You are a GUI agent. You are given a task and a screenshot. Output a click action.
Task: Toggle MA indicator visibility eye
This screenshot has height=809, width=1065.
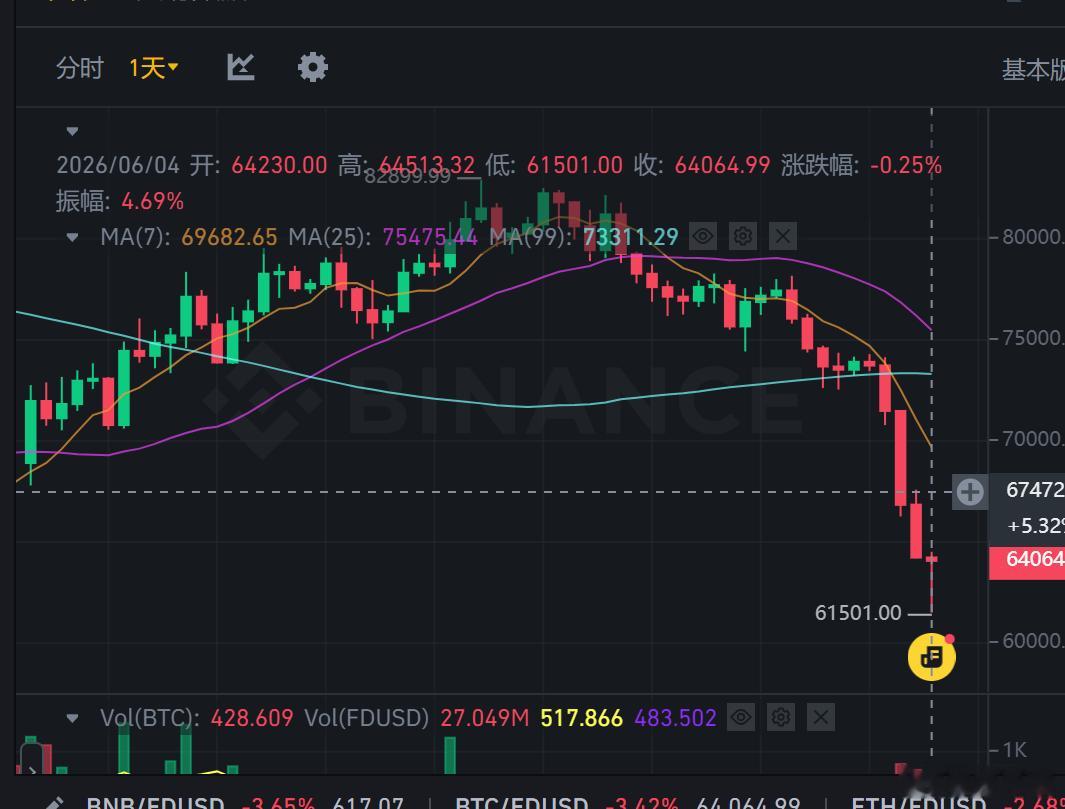pyautogui.click(x=702, y=236)
